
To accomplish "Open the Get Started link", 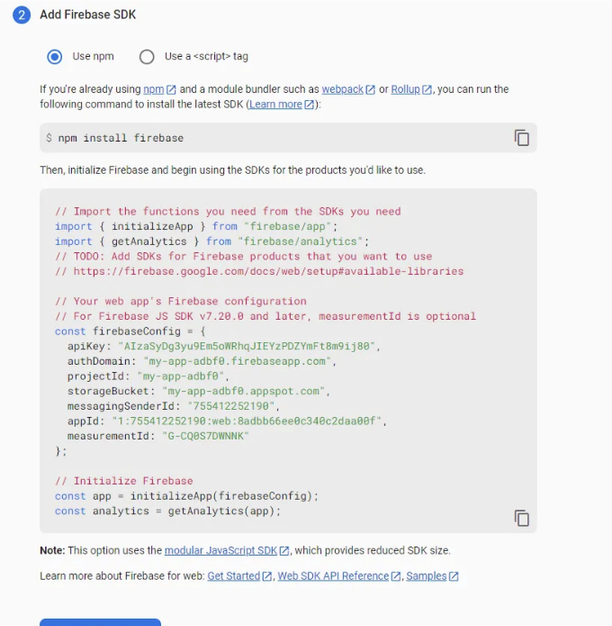I will [234, 576].
